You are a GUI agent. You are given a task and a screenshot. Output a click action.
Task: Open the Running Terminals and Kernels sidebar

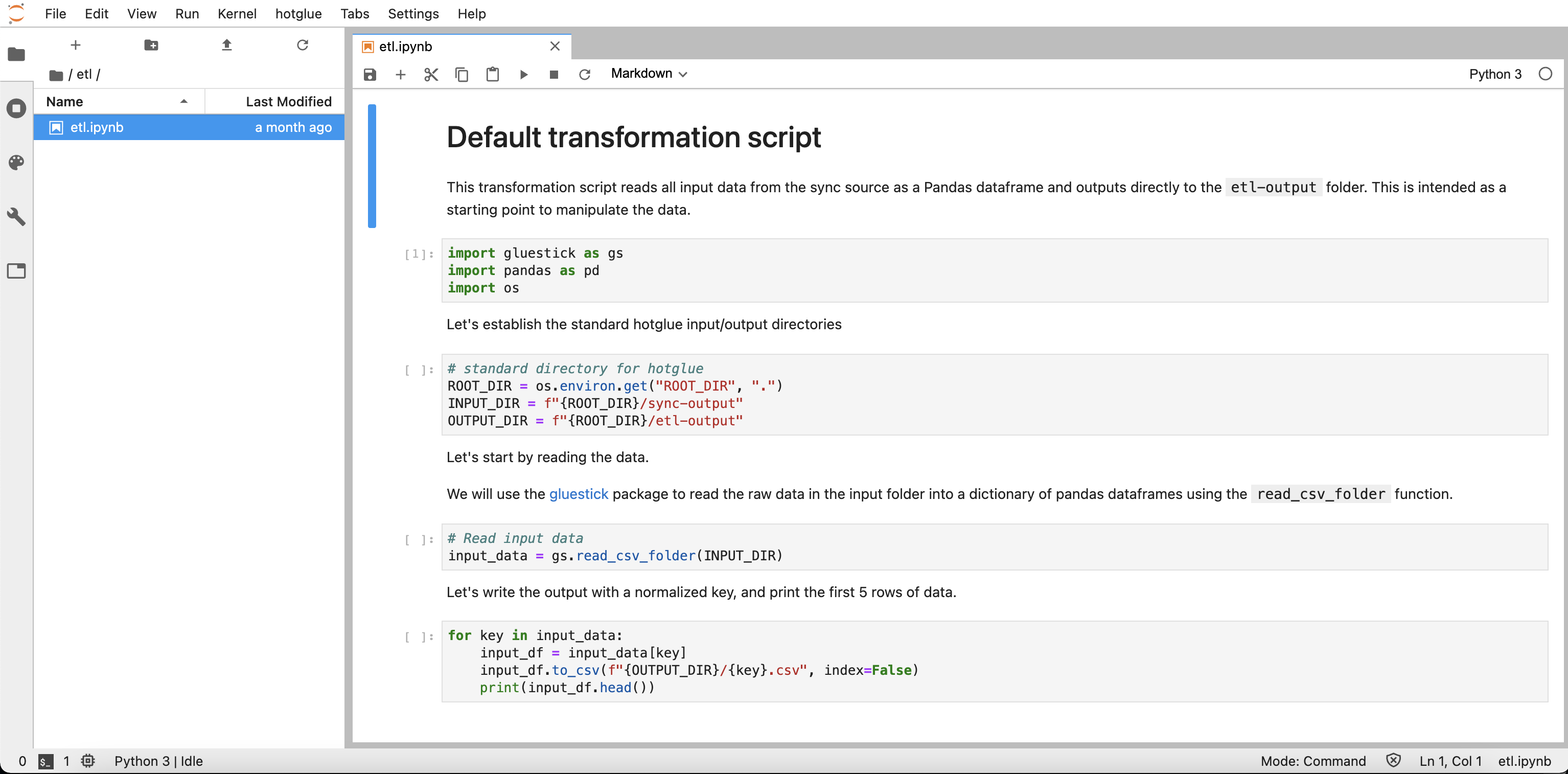point(16,108)
